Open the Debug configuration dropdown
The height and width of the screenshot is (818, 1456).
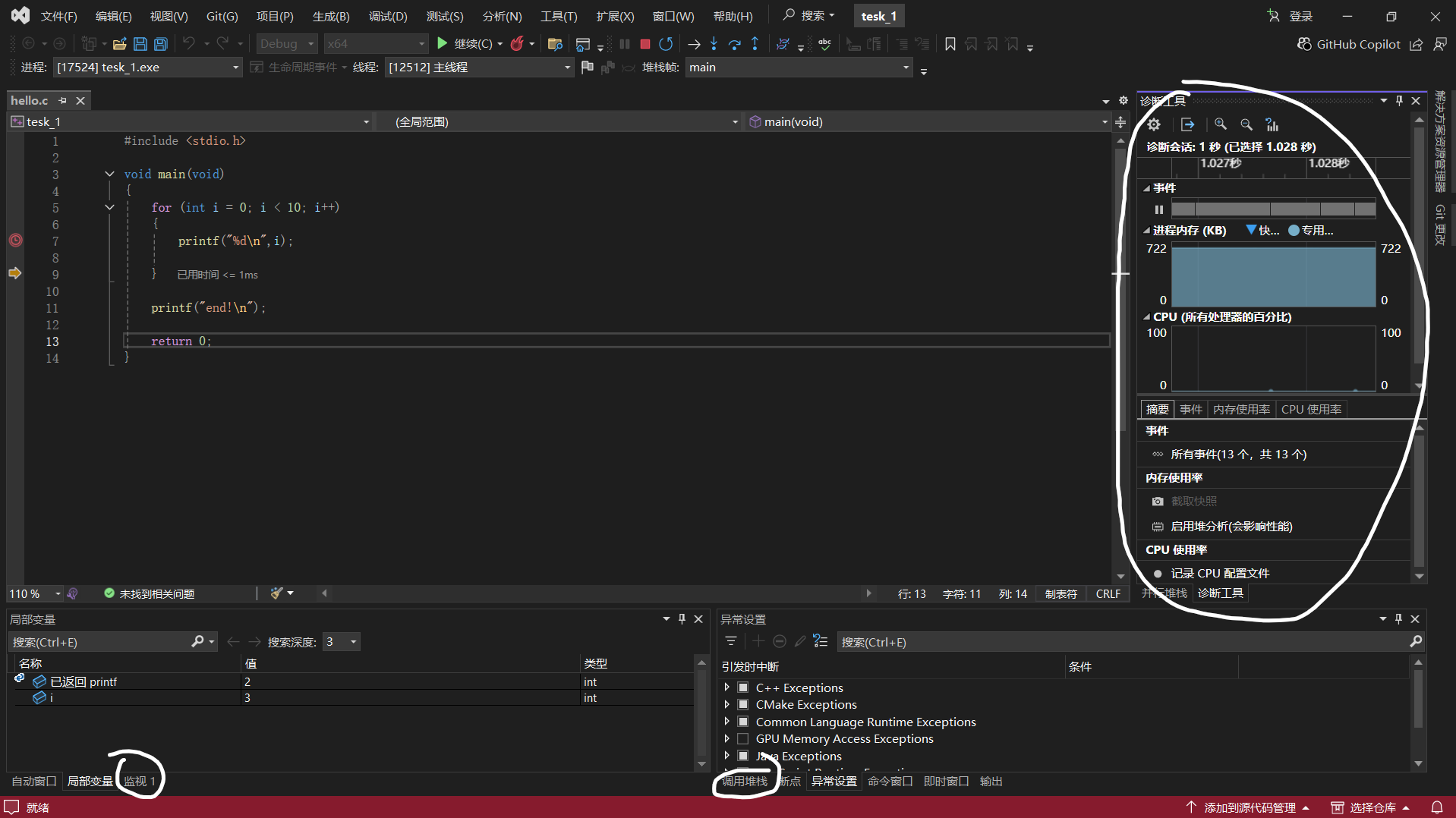287,44
